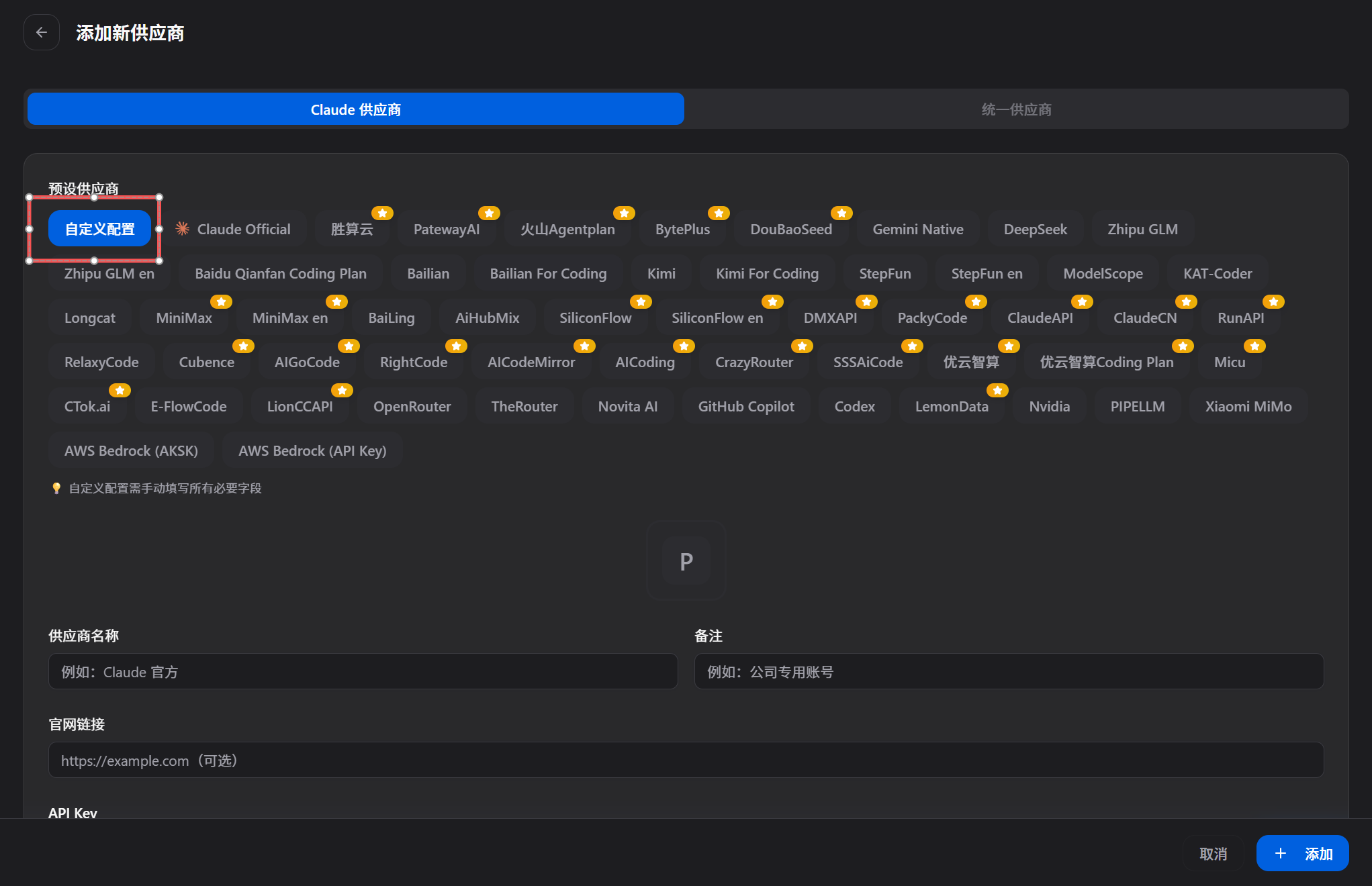Select the KAT-Coder preset
Screen dimensions: 1372x886
[1218, 273]
